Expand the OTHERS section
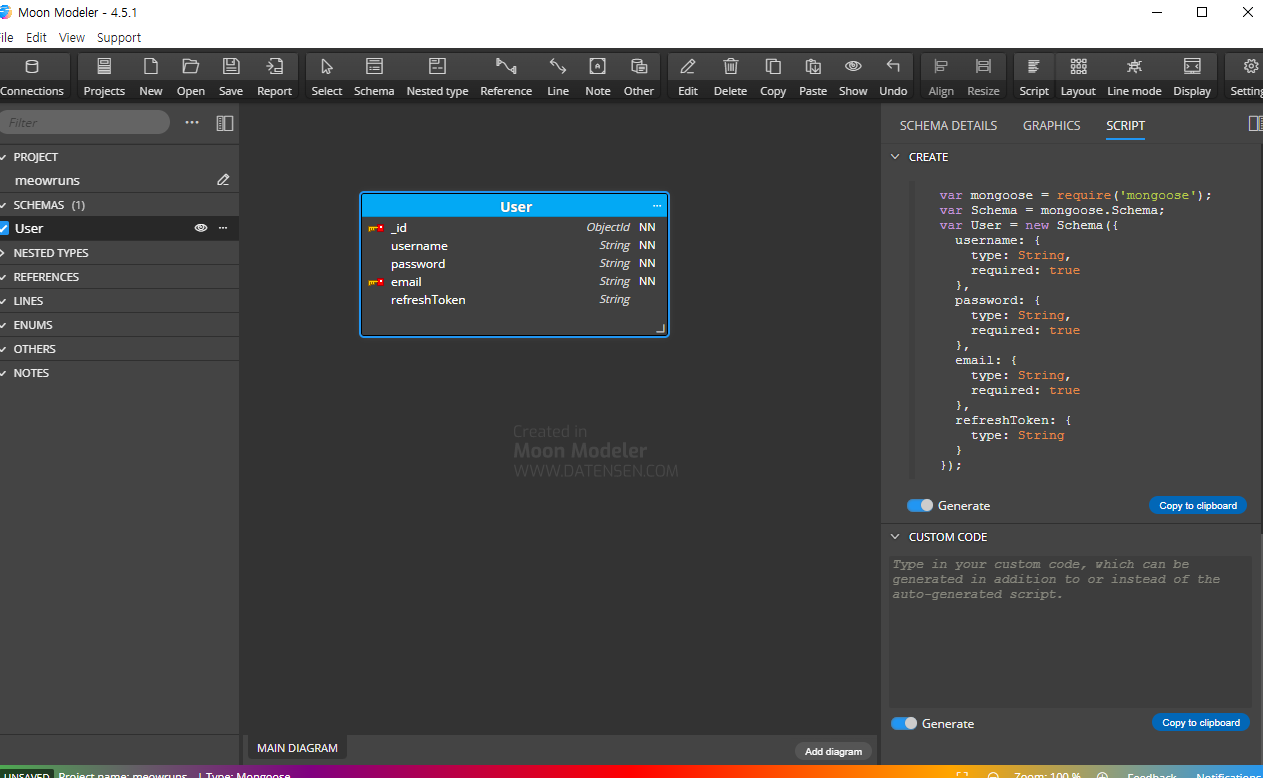Screen dimensions: 1263x778 click(x=4, y=349)
